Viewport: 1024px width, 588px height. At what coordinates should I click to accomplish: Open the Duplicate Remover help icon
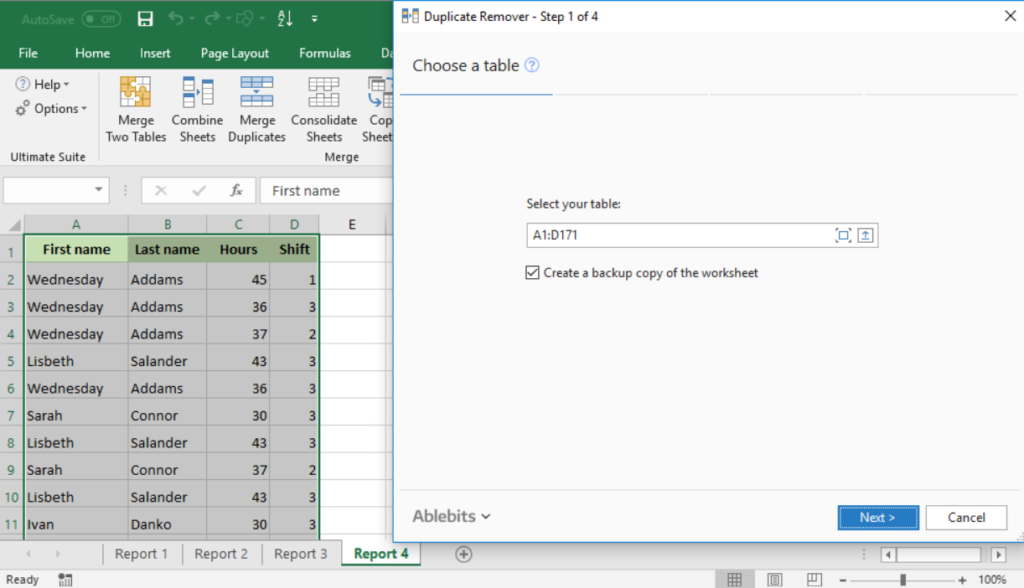click(x=533, y=64)
